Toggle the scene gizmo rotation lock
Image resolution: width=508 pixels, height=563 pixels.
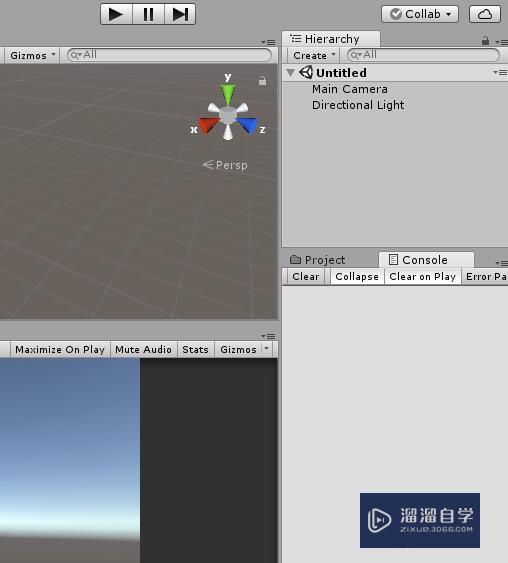(x=262, y=81)
